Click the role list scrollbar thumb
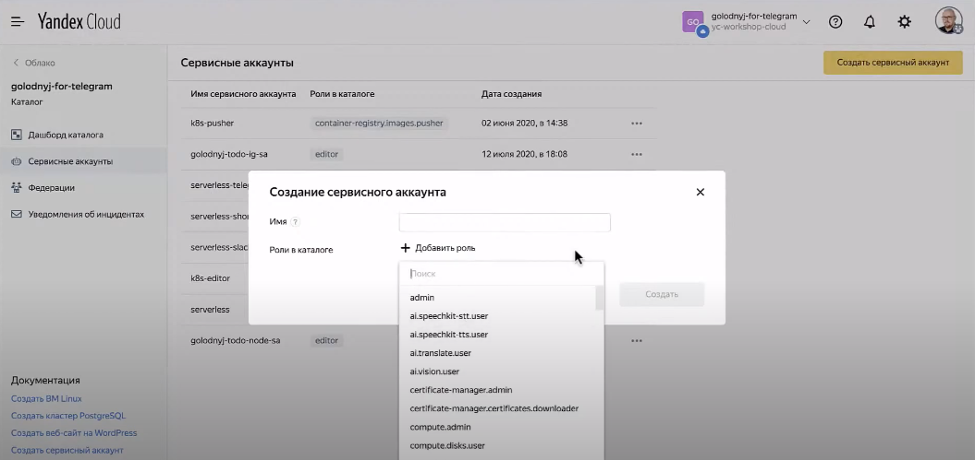977x460 pixels. pyautogui.click(x=599, y=298)
